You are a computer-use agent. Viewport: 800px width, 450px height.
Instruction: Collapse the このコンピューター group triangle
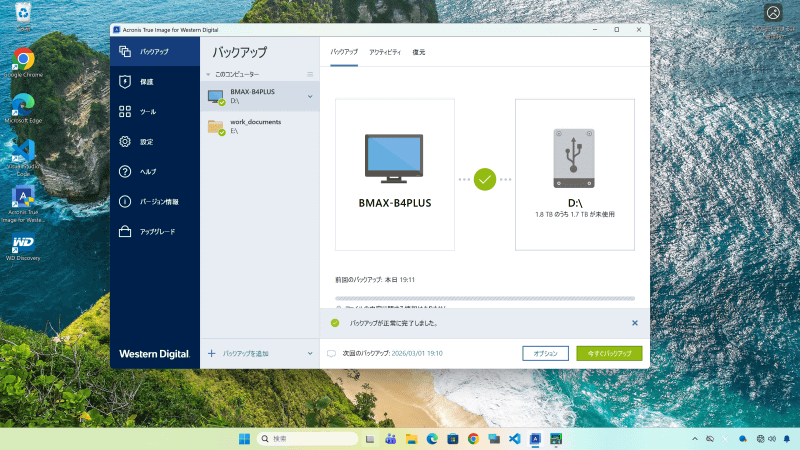pos(208,74)
